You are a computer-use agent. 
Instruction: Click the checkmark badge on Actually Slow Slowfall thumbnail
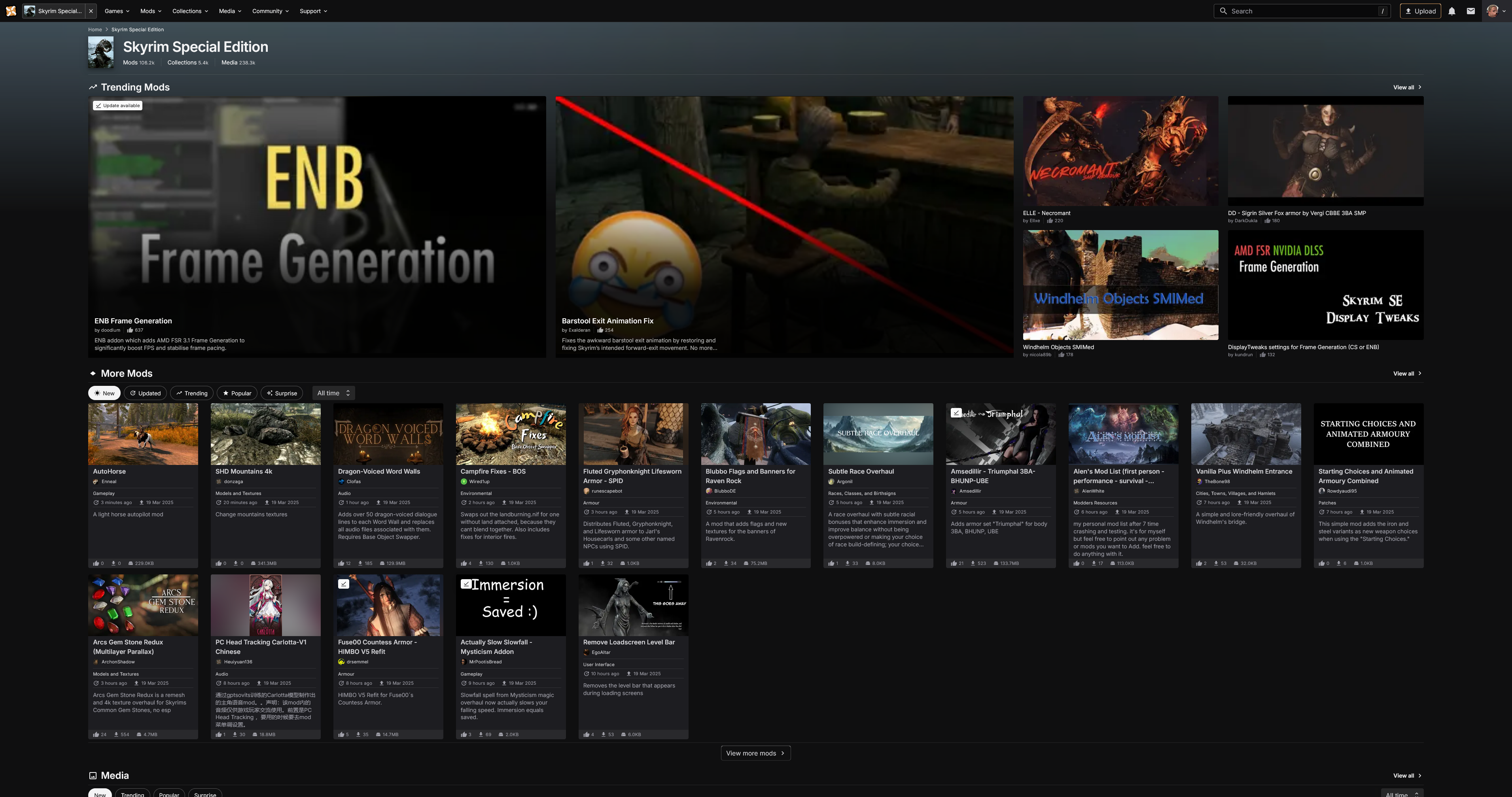click(x=466, y=584)
